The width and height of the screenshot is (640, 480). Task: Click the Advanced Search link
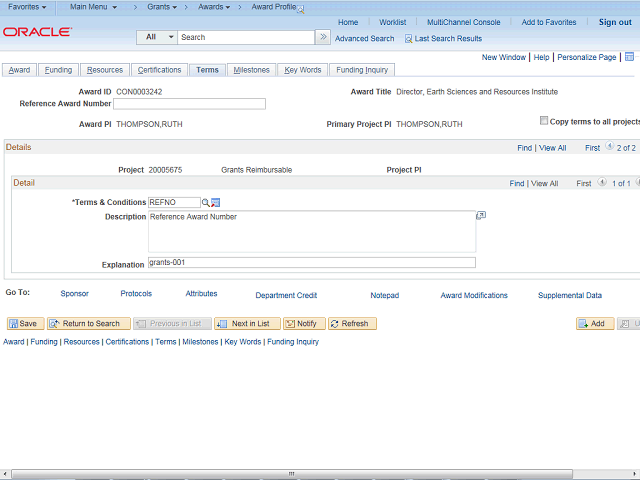pyautogui.click(x=364, y=39)
